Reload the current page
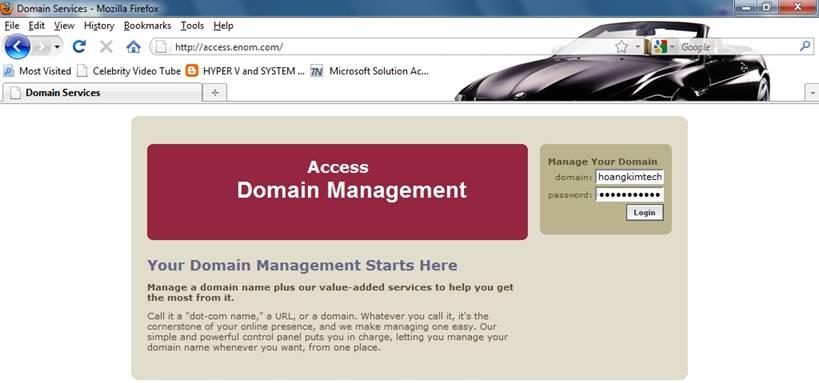 (x=79, y=47)
